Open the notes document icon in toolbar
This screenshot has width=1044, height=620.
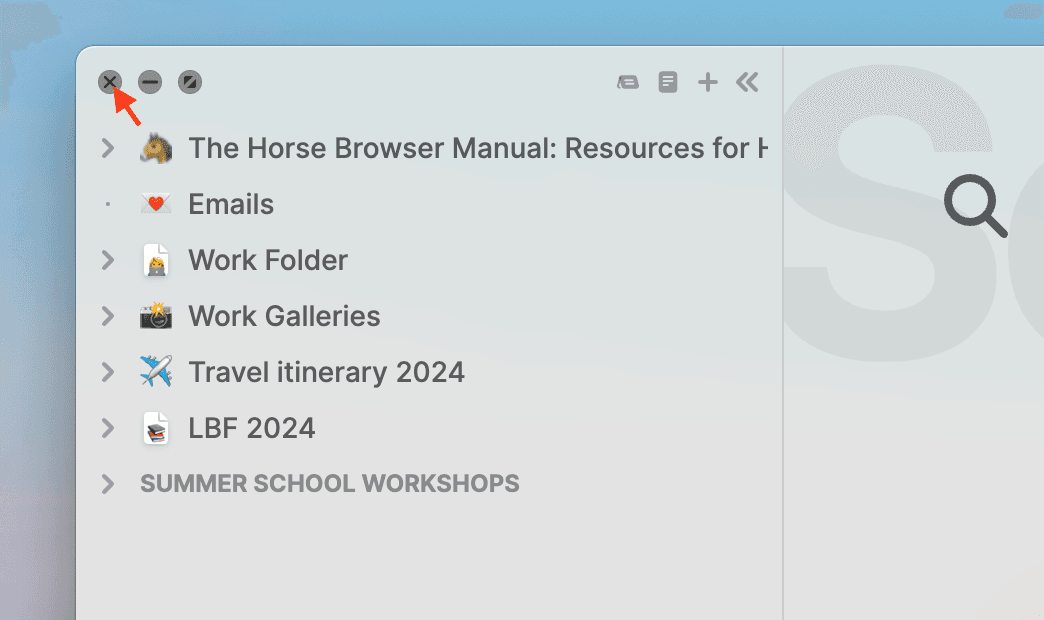coord(667,82)
